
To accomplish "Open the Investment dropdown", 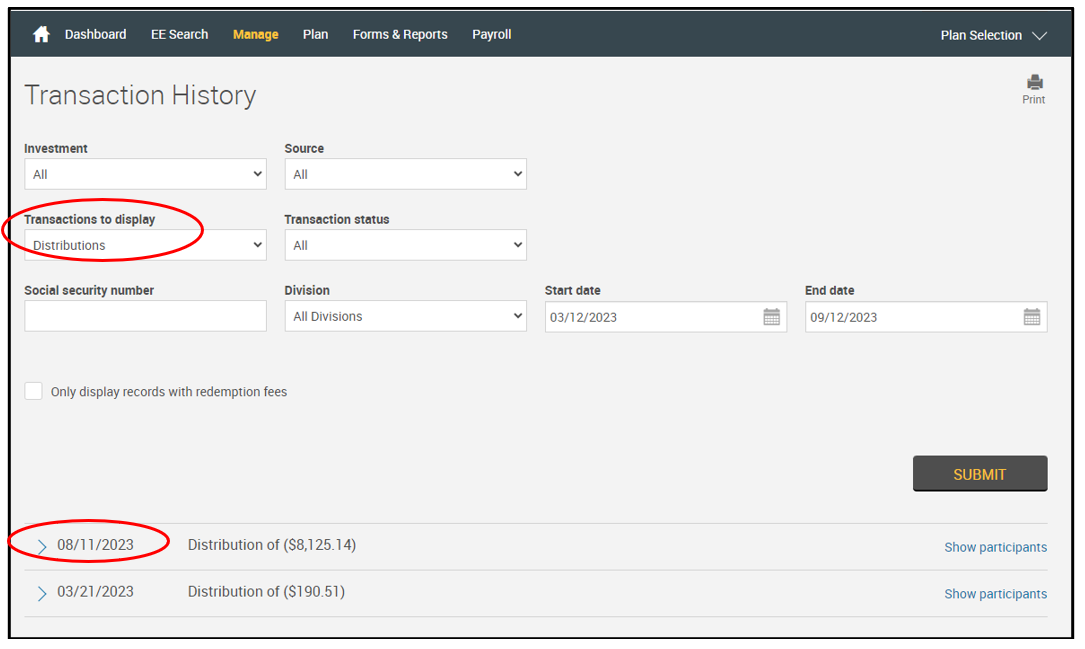I will click(x=145, y=174).
